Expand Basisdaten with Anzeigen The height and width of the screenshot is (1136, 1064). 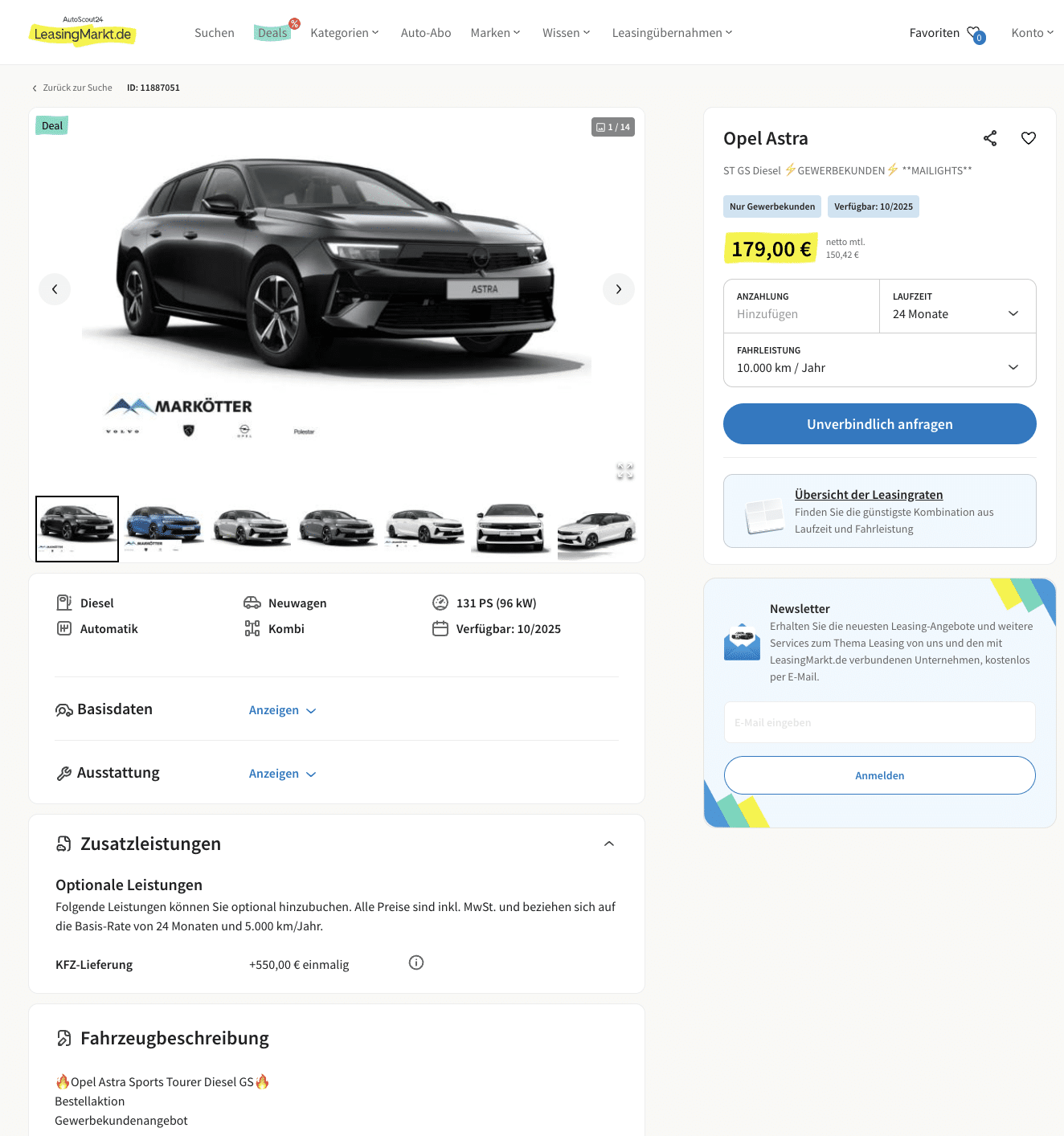282,710
